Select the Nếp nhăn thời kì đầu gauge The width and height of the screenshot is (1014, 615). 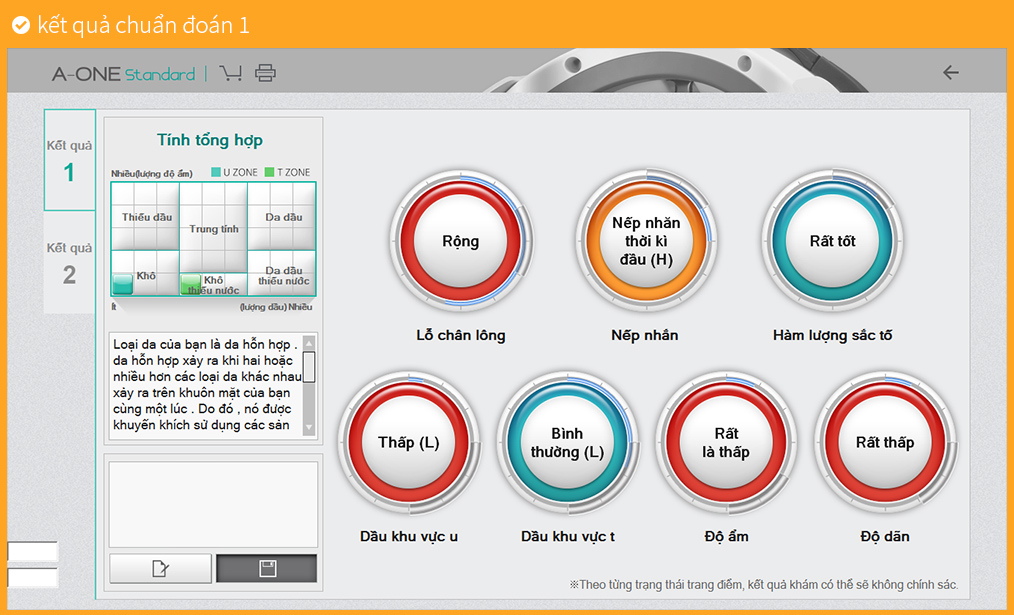click(646, 241)
